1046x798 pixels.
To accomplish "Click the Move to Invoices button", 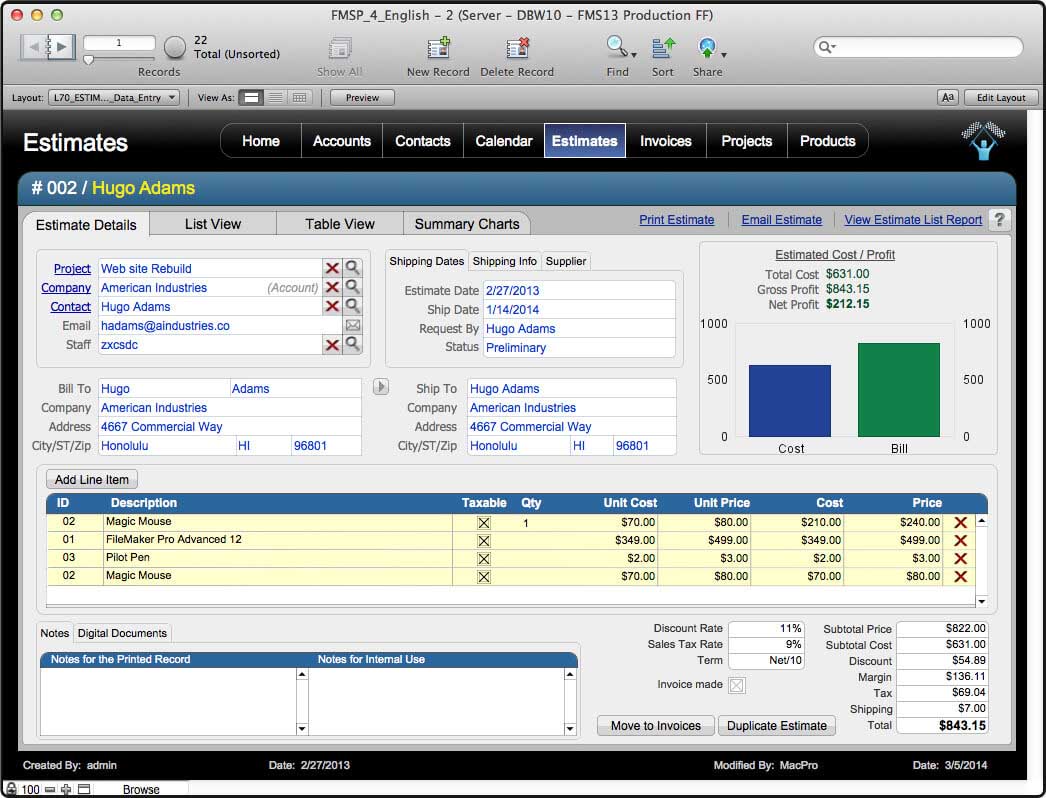I will [x=656, y=726].
